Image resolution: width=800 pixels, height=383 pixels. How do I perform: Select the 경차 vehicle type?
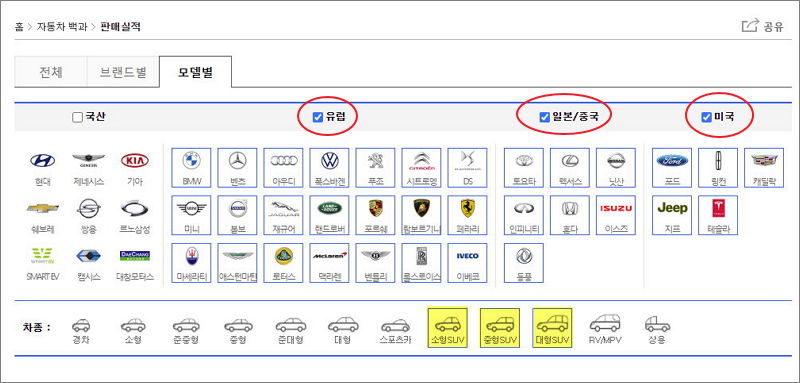pyautogui.click(x=81, y=330)
